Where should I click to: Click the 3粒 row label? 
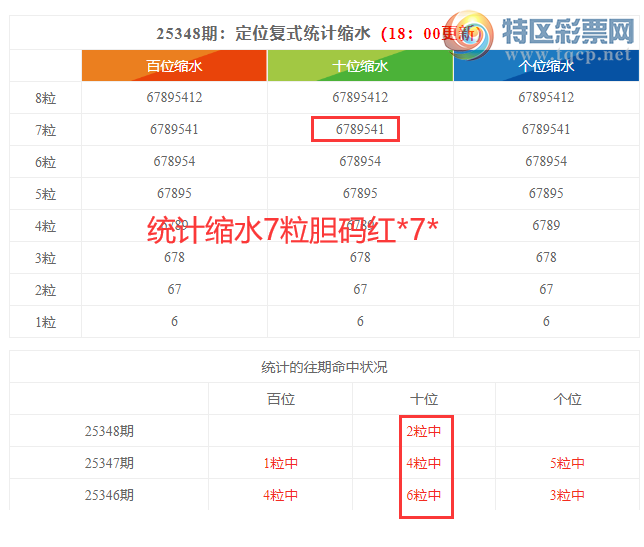point(45,258)
